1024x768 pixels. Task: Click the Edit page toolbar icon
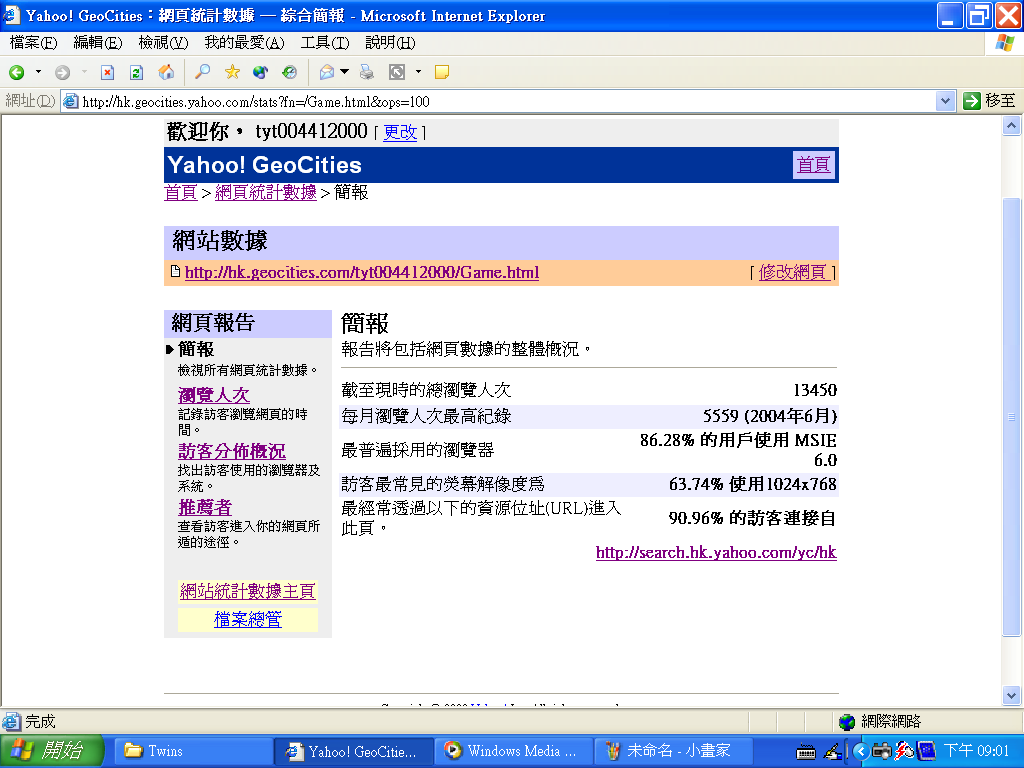tap(397, 72)
